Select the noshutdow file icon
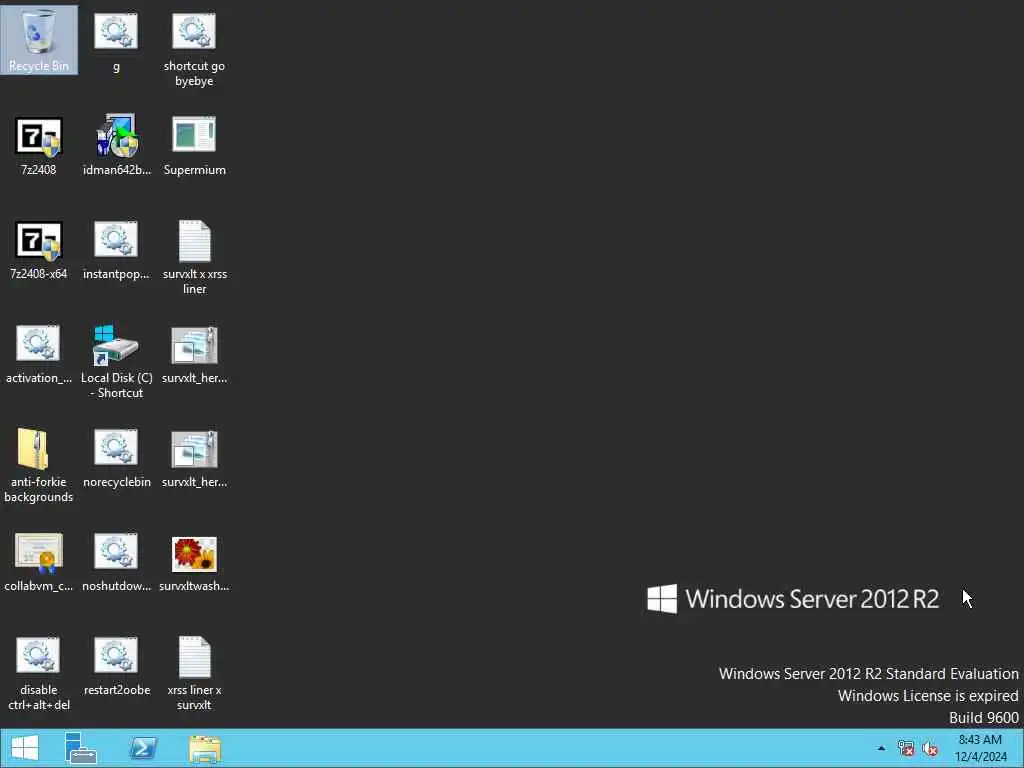This screenshot has height=768, width=1024. (116, 562)
